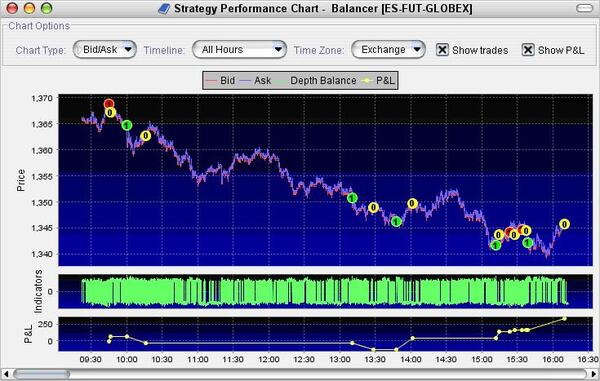Click the P&L legend yellow marker icon
Screen dimensions: 600x381
(x=368, y=81)
